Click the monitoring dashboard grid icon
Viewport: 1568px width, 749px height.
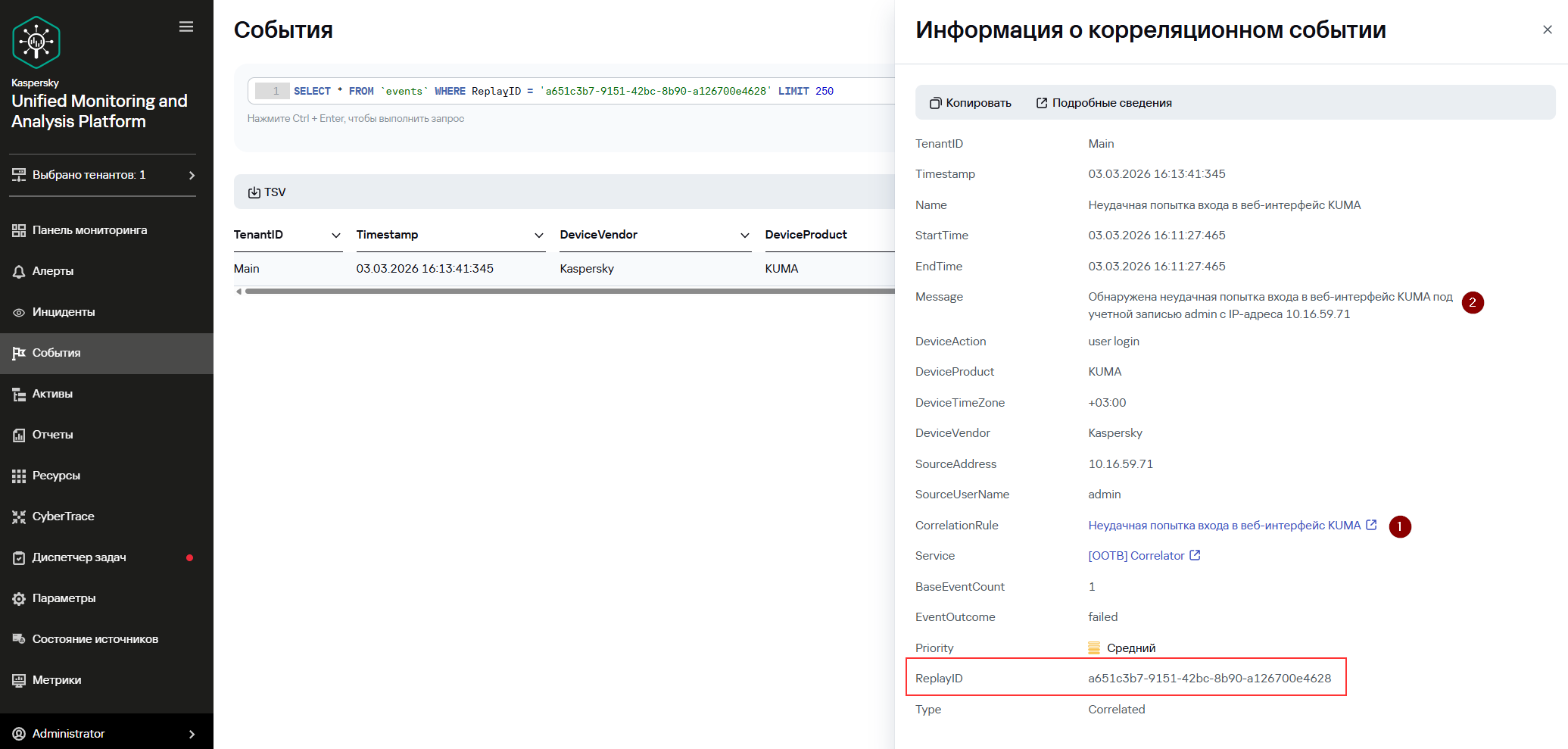(19, 230)
